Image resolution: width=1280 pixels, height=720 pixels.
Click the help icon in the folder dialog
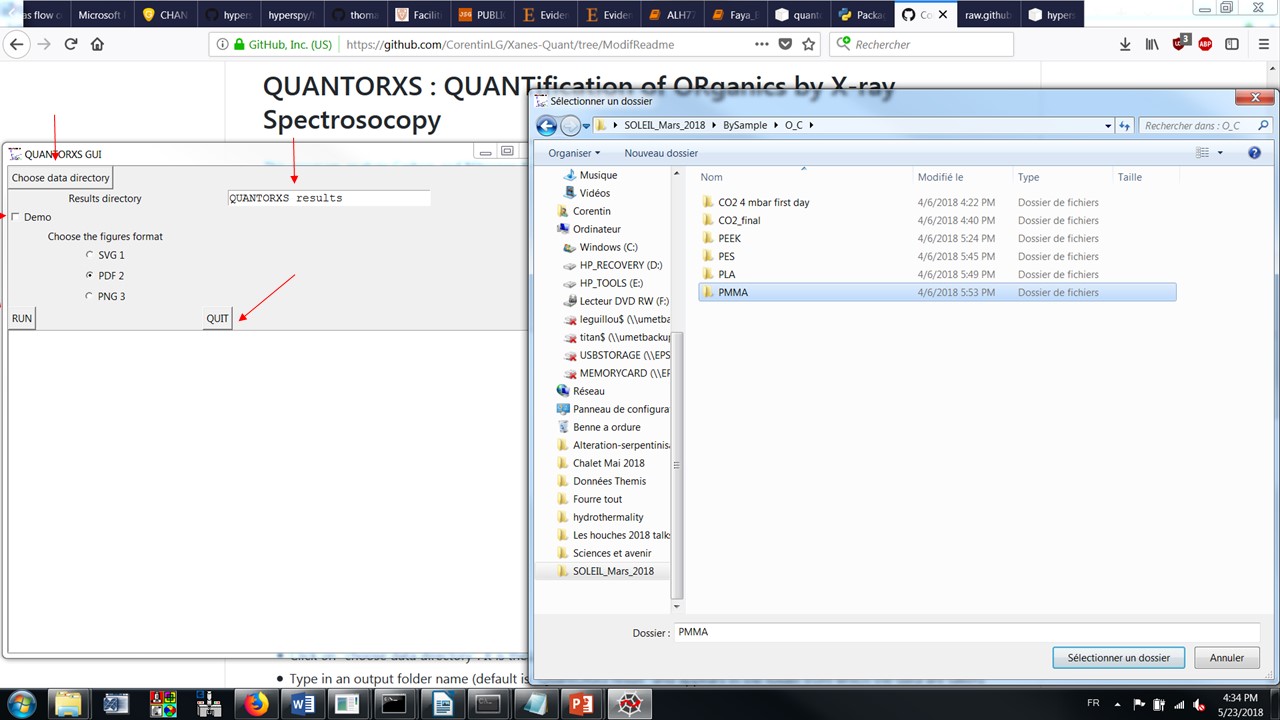(1254, 153)
